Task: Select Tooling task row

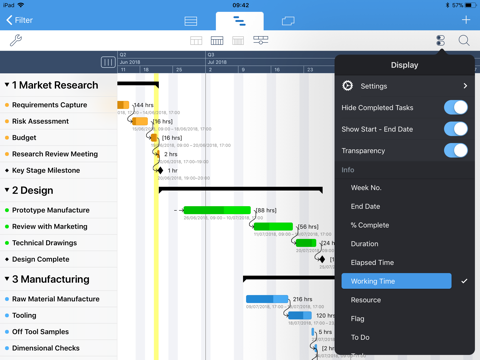Action: (x=59, y=315)
